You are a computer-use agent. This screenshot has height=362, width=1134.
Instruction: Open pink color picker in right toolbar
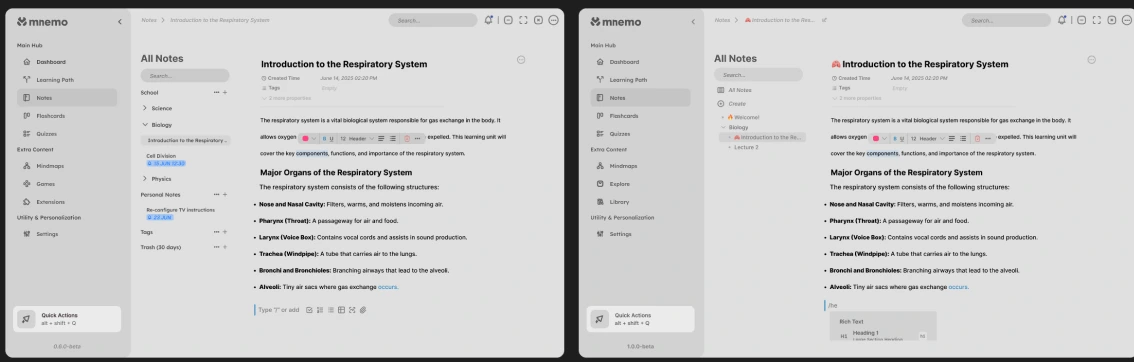(876, 138)
